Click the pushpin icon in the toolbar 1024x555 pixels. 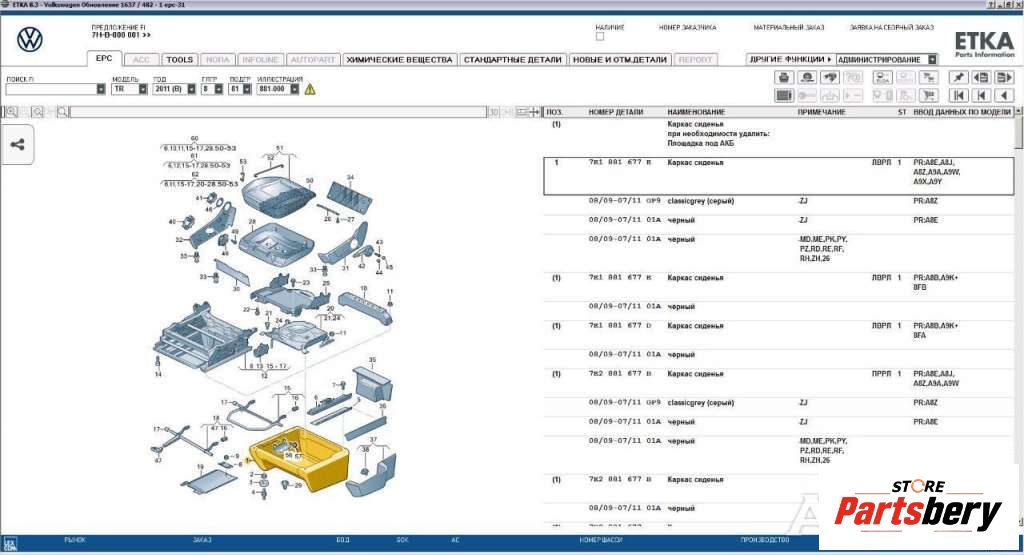click(958, 77)
